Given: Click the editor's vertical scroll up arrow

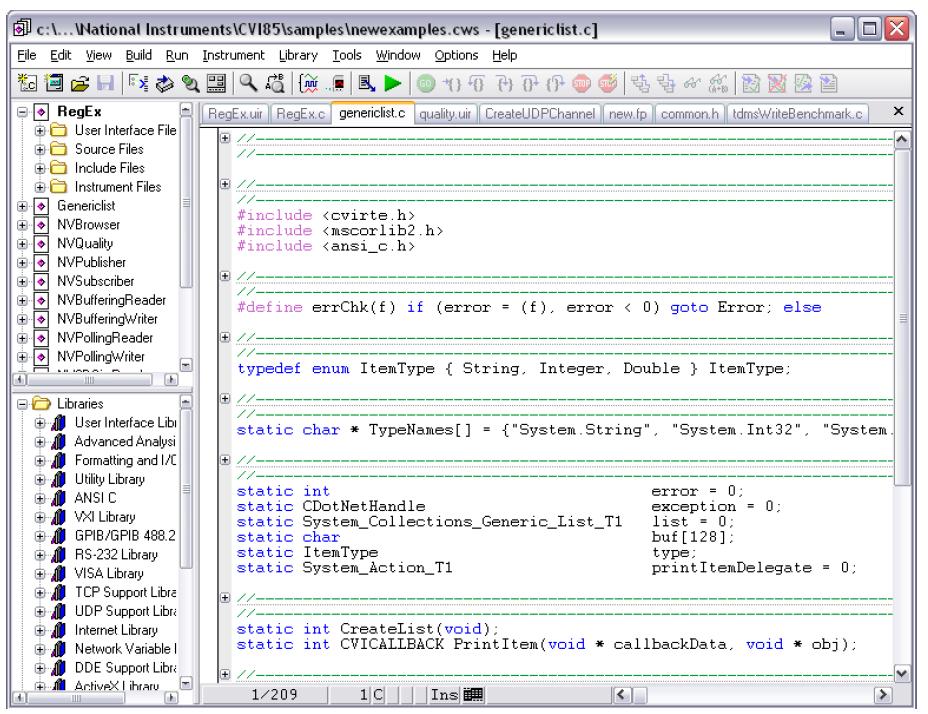Looking at the screenshot, I should coord(902,140).
